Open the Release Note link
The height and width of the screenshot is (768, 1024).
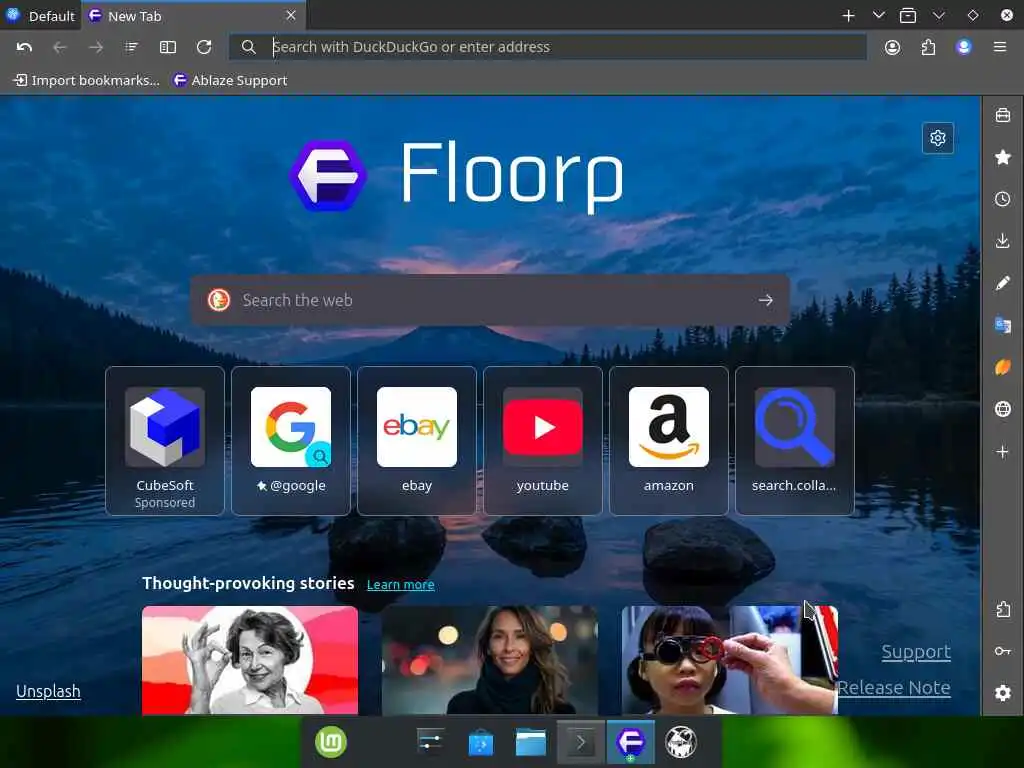tap(894, 688)
